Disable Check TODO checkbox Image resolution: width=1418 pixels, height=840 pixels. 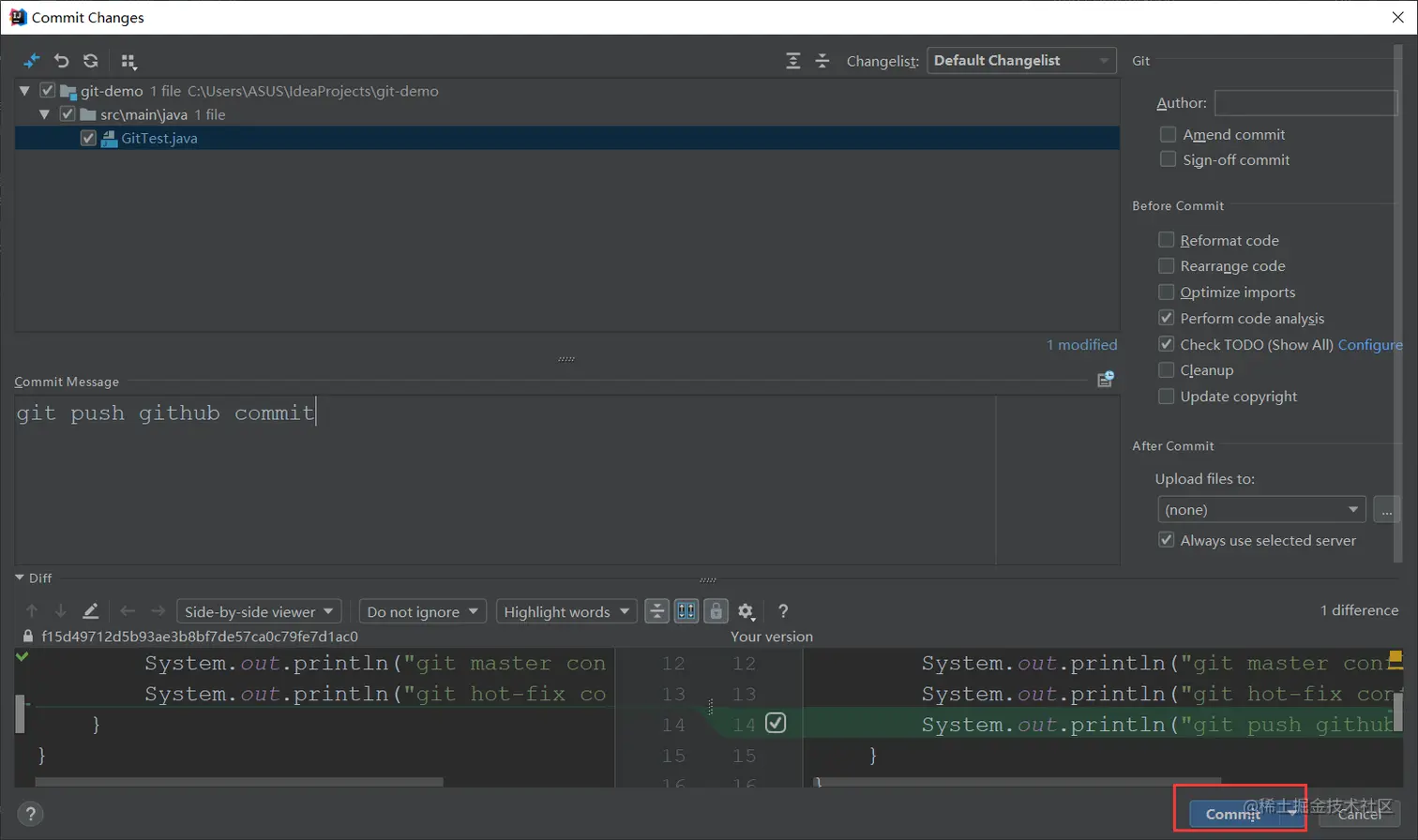[1167, 344]
